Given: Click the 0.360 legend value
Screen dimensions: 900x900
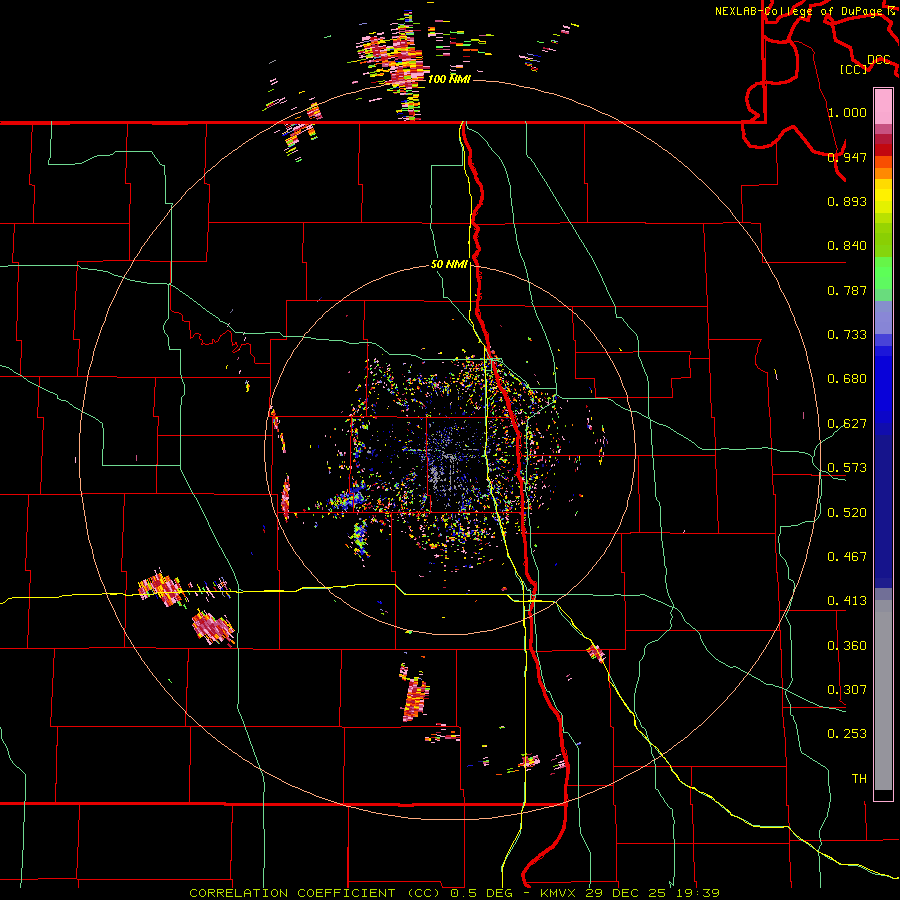Looking at the screenshot, I should tap(847, 645).
